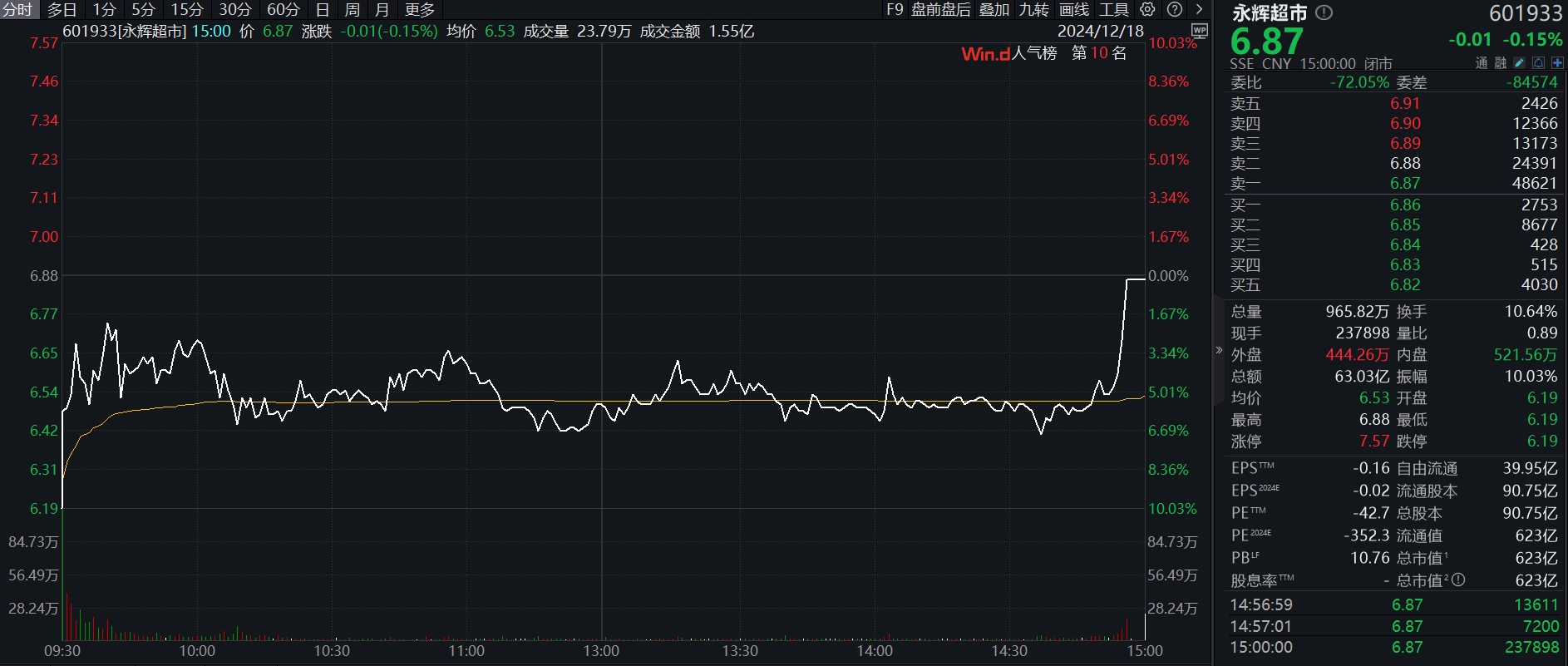Open chart settings gear icon
The height and width of the screenshot is (666, 1568).
(1147, 9)
